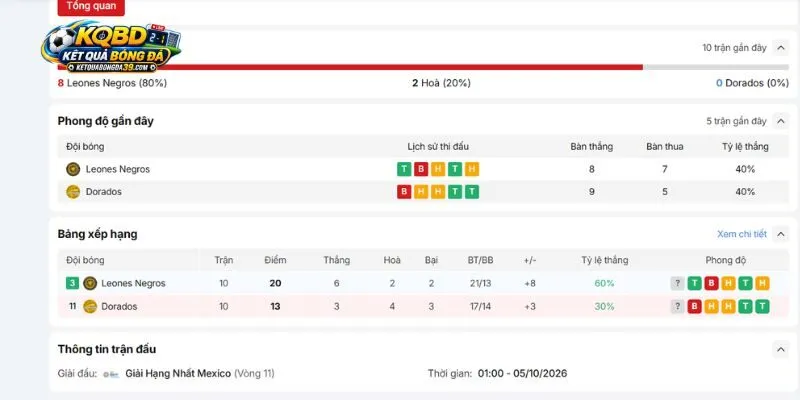The width and height of the screenshot is (800, 400).
Task: Click Leones Negros name in Phong độ table
Action: tap(118, 169)
